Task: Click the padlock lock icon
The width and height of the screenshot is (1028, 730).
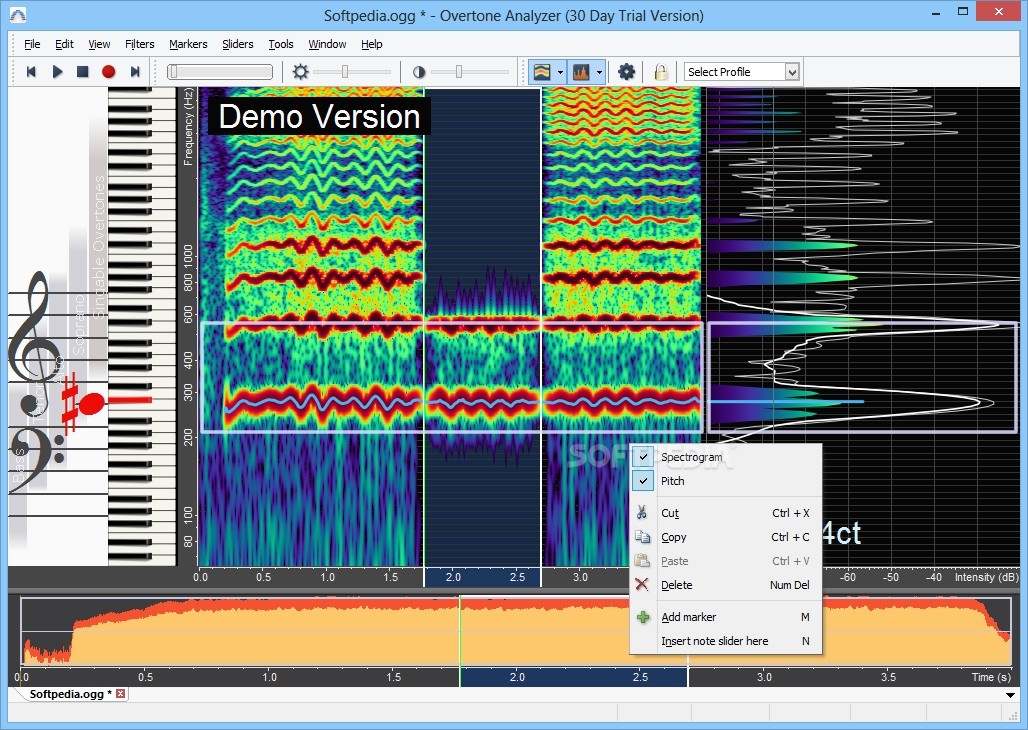Action: 661,71
